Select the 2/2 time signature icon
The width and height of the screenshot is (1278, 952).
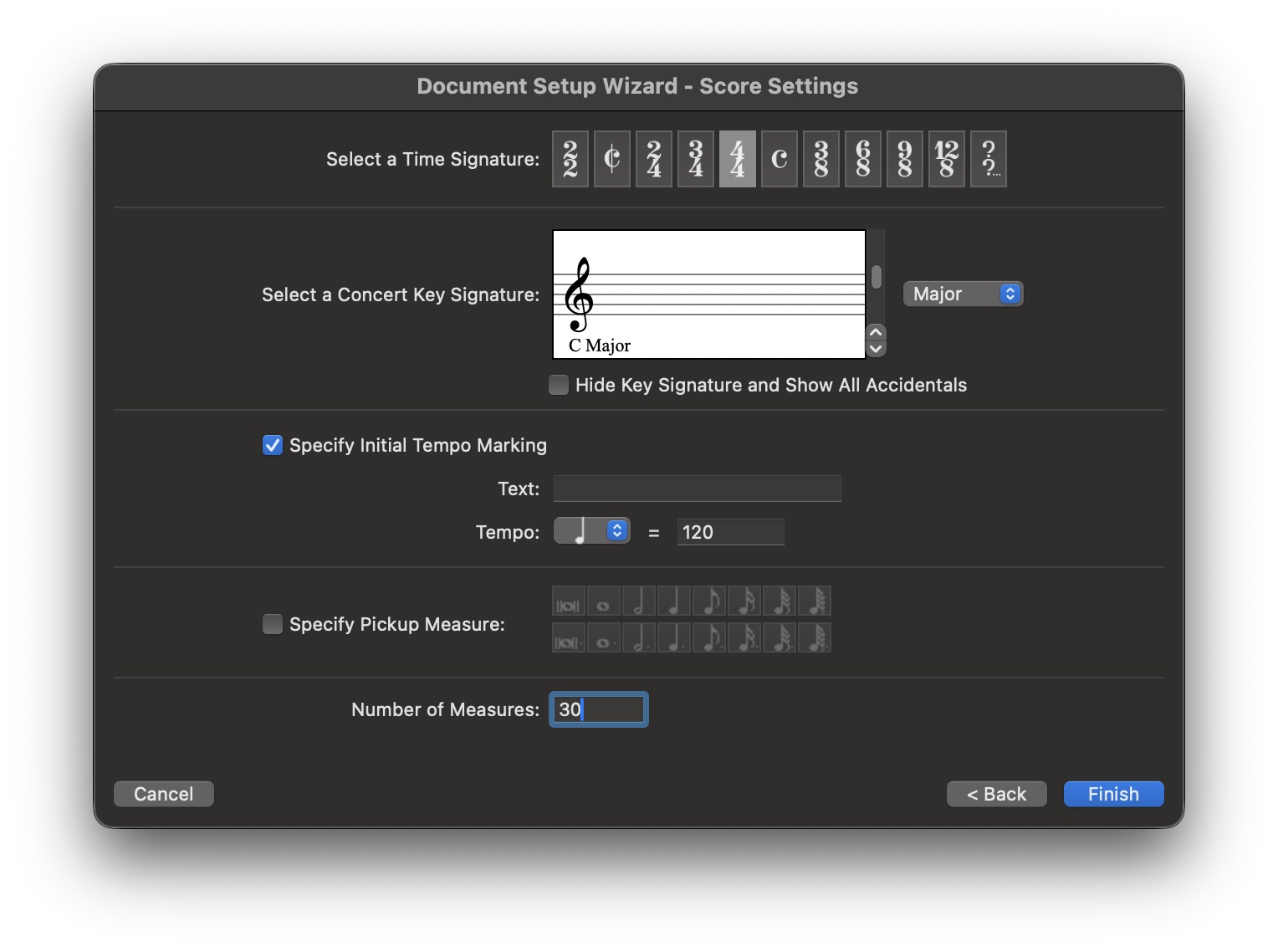pos(570,159)
